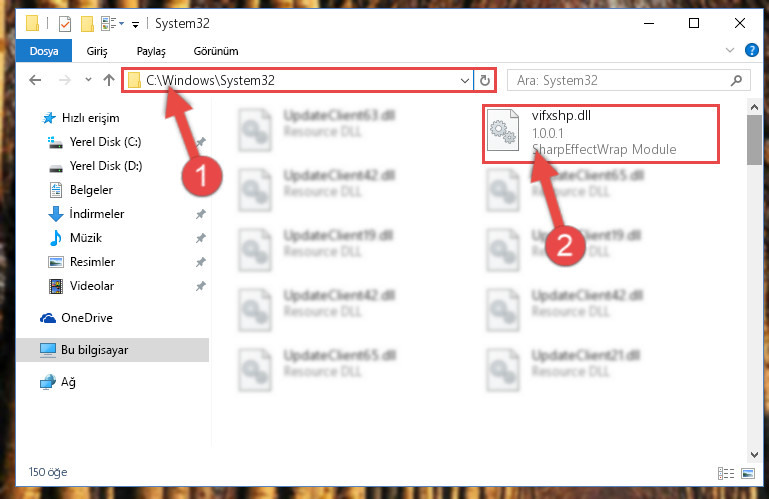Open the Explorer help icon

751,50
